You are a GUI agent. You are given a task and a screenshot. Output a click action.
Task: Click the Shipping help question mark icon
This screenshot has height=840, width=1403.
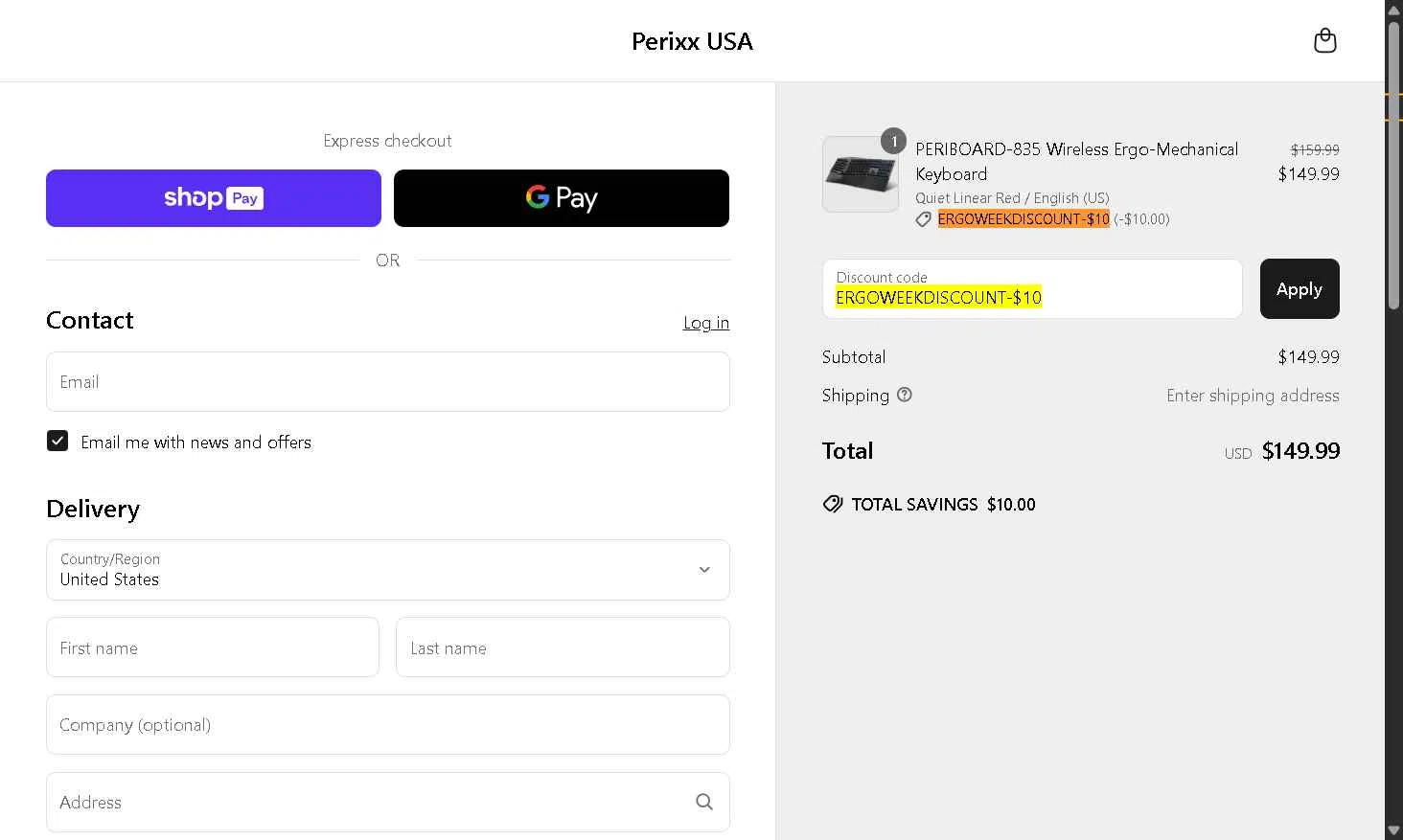pos(905,395)
